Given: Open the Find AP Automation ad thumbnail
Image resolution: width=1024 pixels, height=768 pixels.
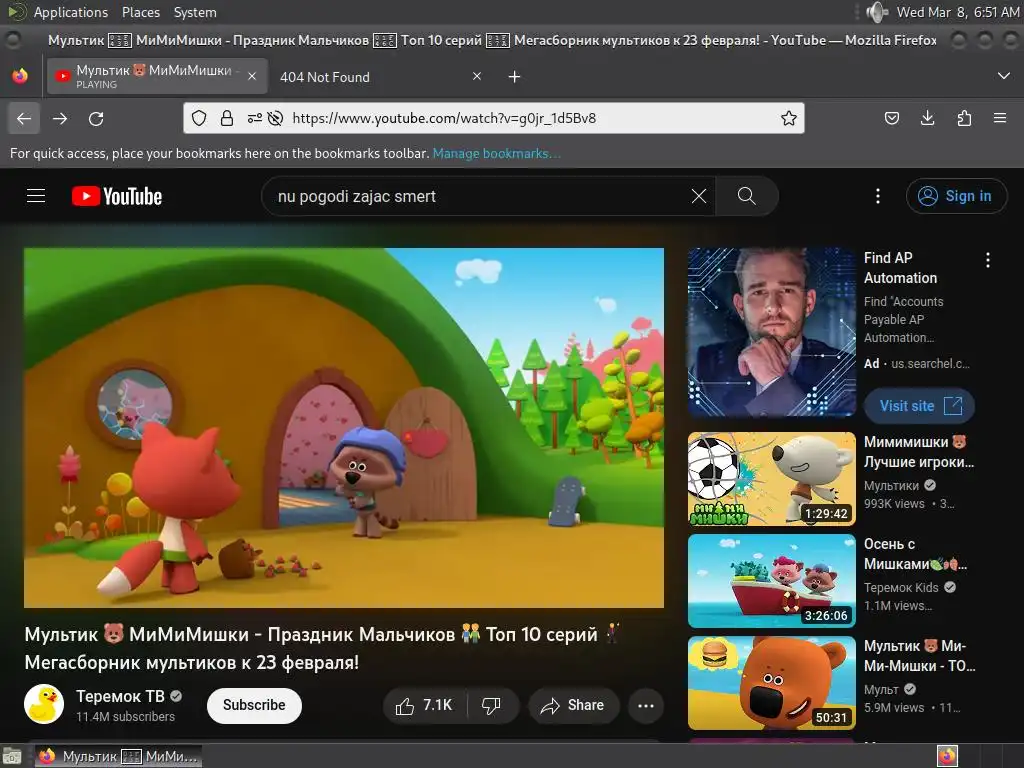Looking at the screenshot, I should [x=772, y=332].
